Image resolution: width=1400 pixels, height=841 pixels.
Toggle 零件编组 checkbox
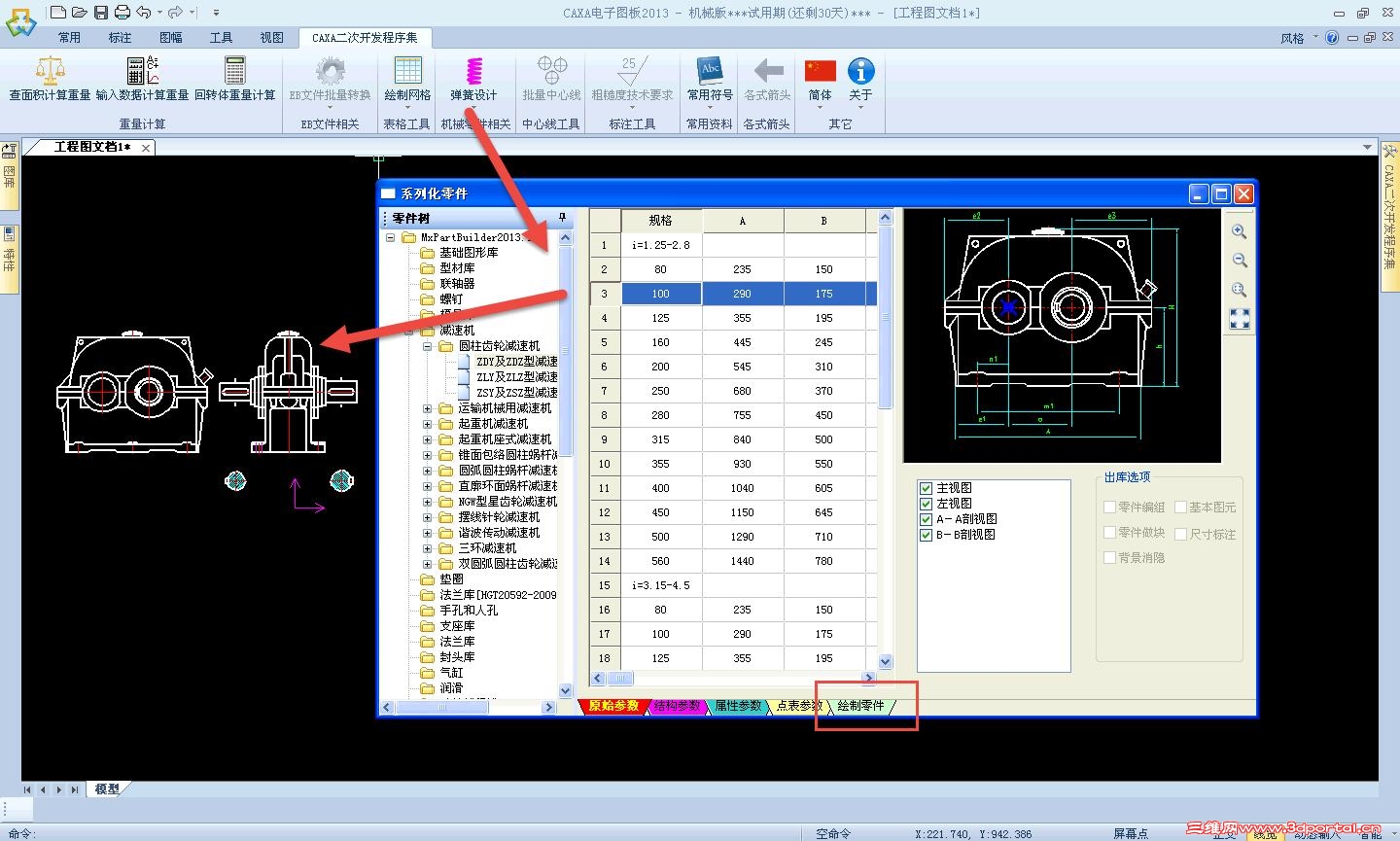(x=1109, y=507)
